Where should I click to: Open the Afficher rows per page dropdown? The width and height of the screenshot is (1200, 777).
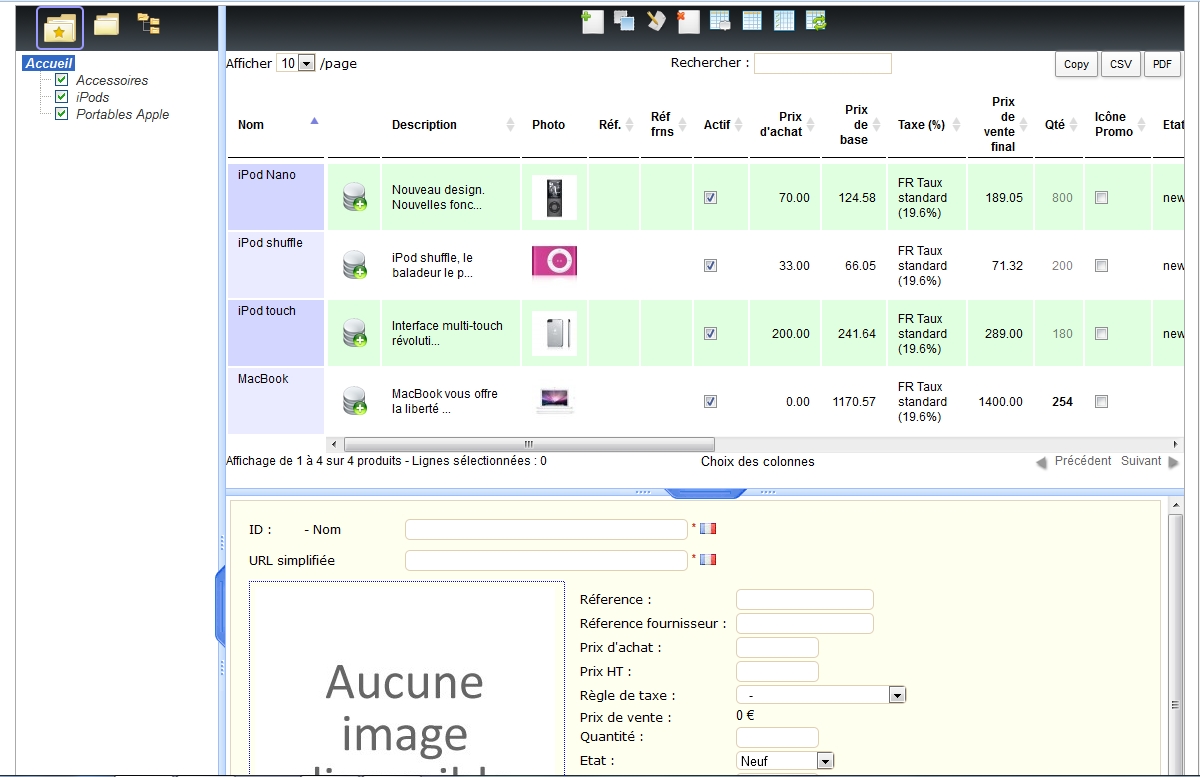pos(296,63)
